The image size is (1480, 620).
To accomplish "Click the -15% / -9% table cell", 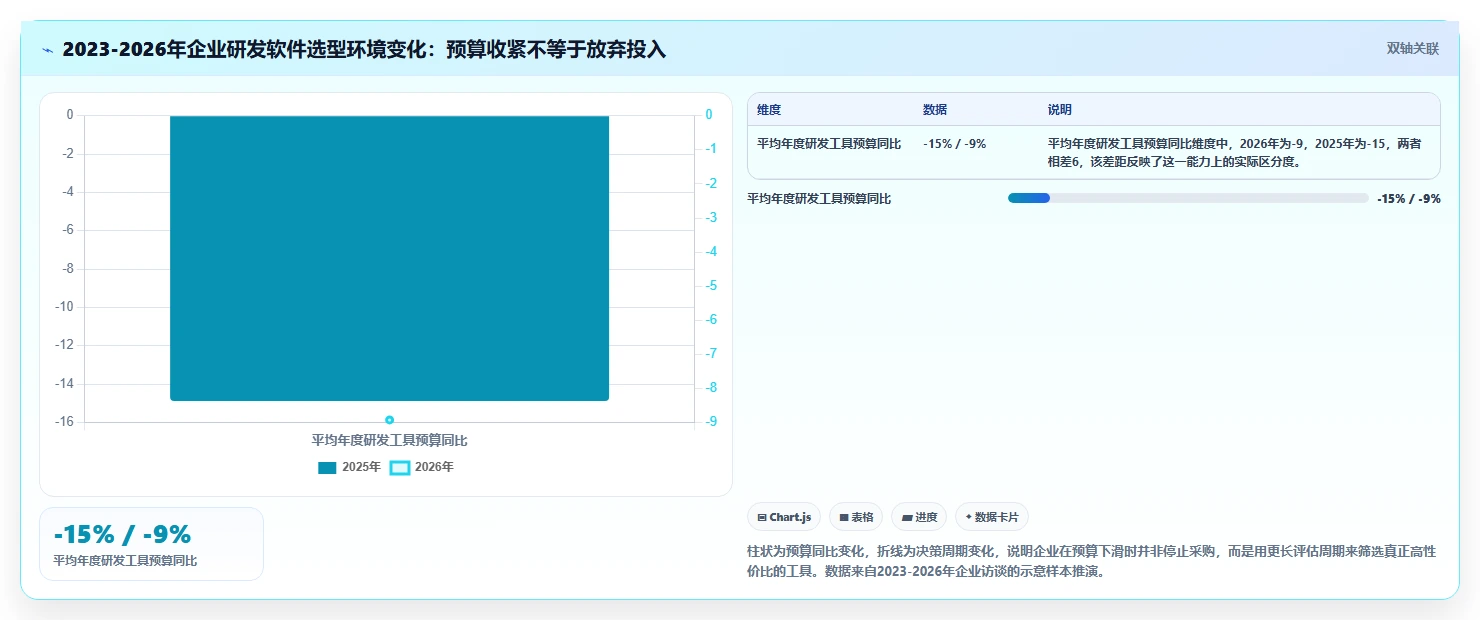I will pyautogui.click(x=955, y=143).
